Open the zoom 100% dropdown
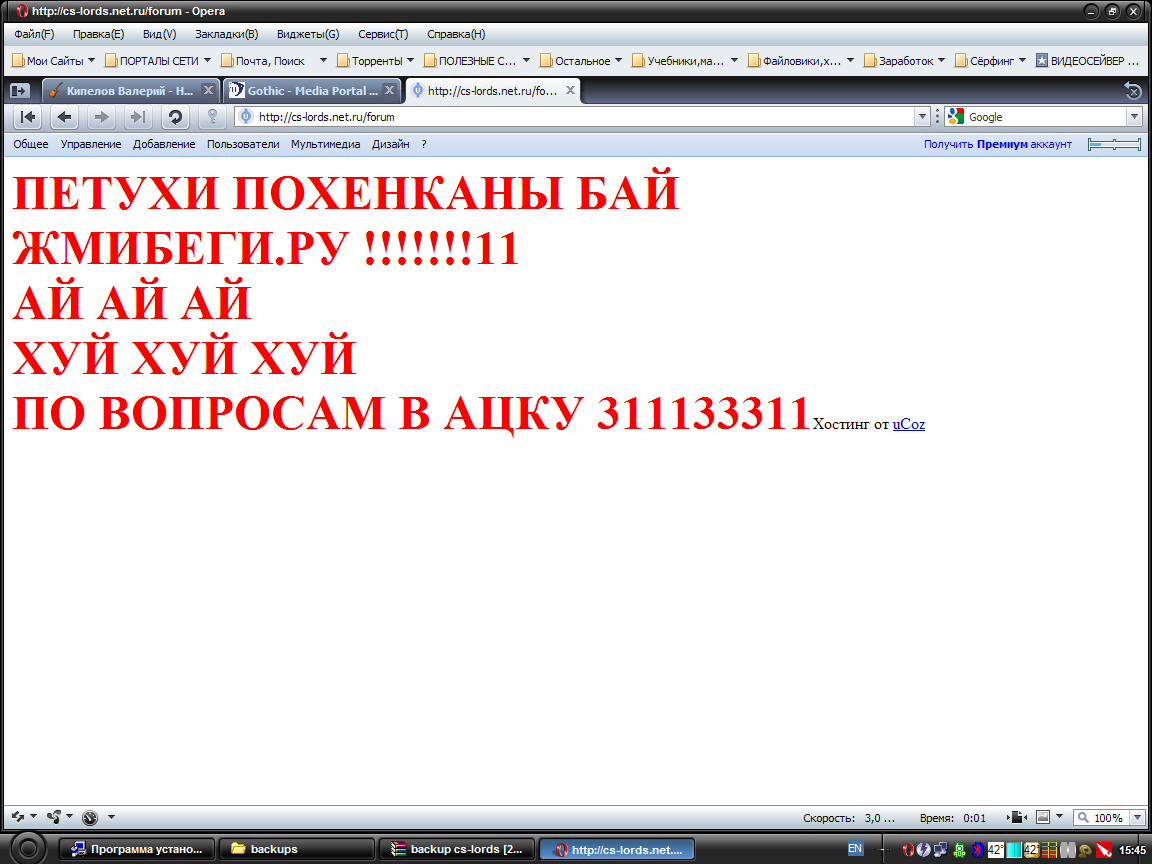The image size is (1152, 864). [1137, 817]
